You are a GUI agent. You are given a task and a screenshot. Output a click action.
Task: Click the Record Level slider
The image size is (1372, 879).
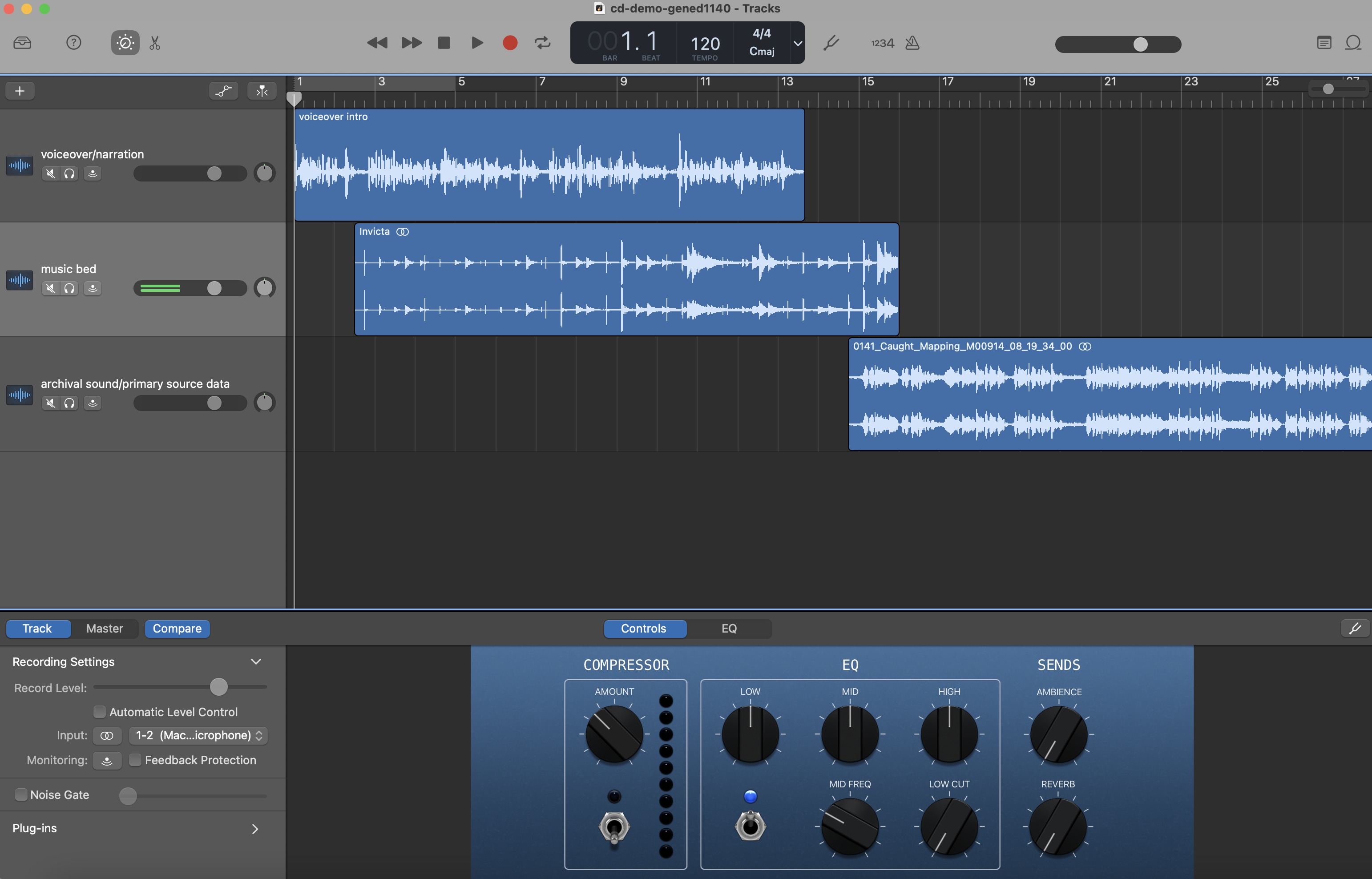(x=218, y=687)
